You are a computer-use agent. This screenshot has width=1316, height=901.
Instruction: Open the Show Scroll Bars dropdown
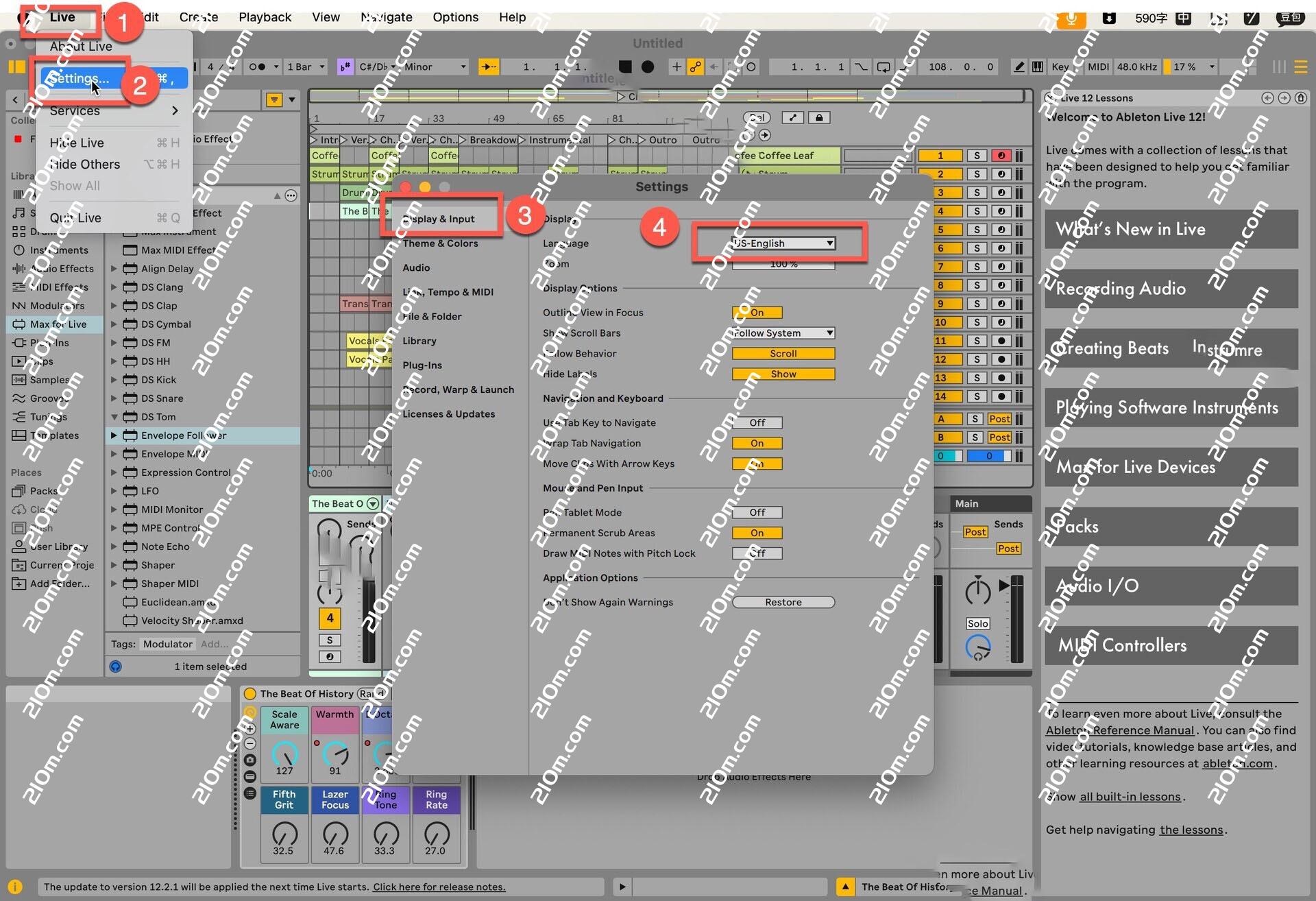[783, 333]
